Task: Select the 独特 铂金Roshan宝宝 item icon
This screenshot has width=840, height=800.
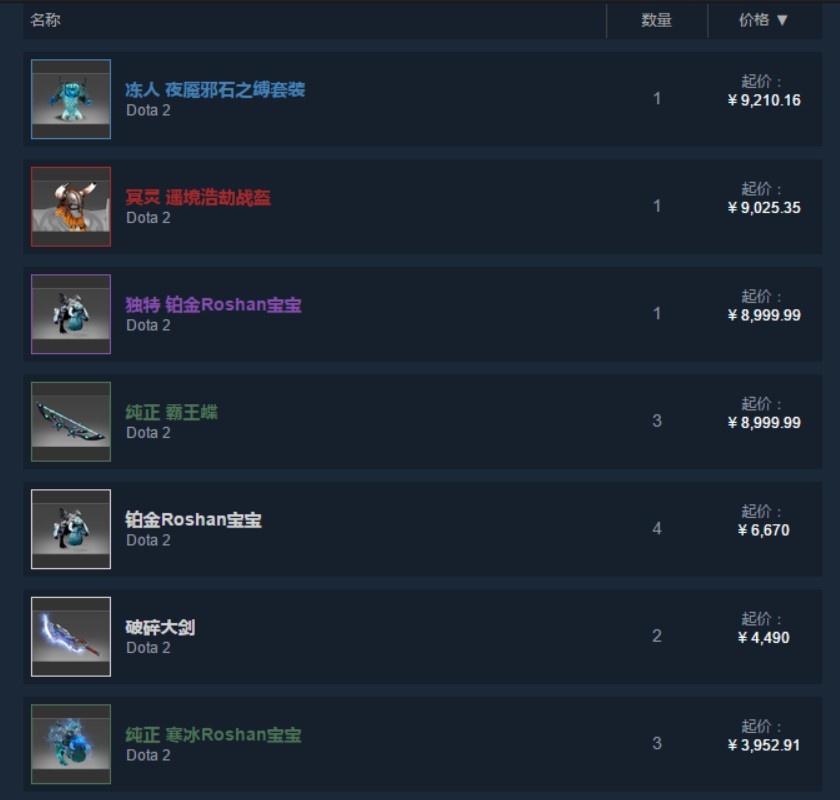Action: click(x=71, y=314)
